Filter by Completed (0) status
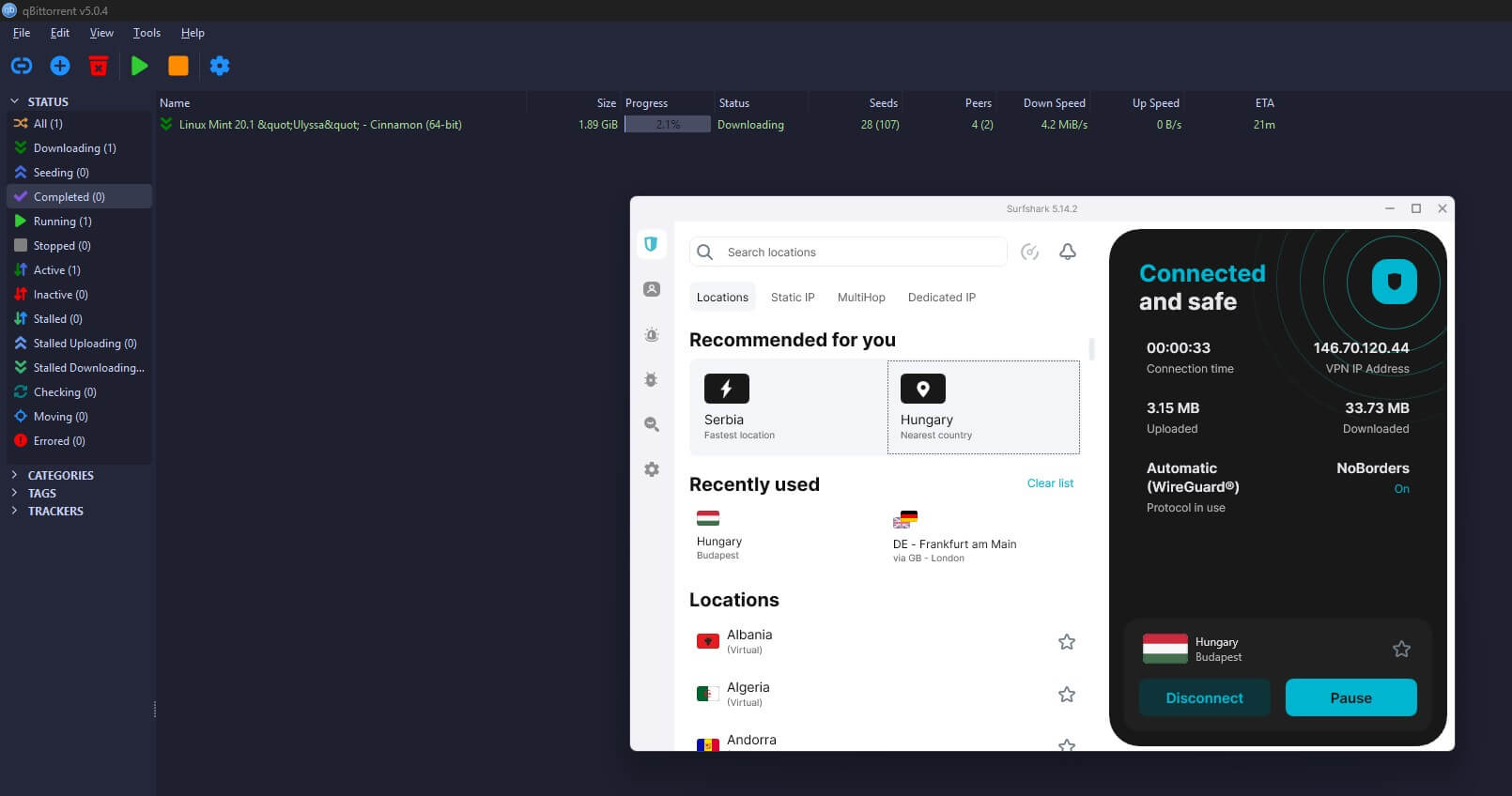This screenshot has height=796, width=1512. 79,197
